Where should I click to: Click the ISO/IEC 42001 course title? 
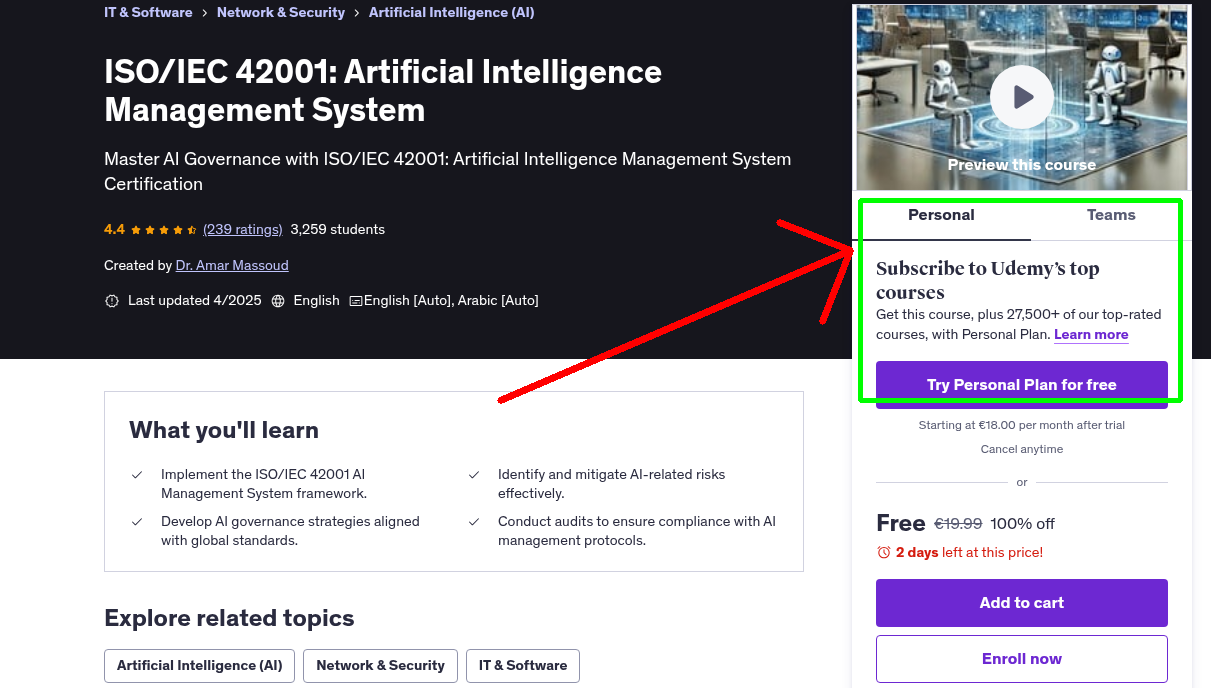383,90
